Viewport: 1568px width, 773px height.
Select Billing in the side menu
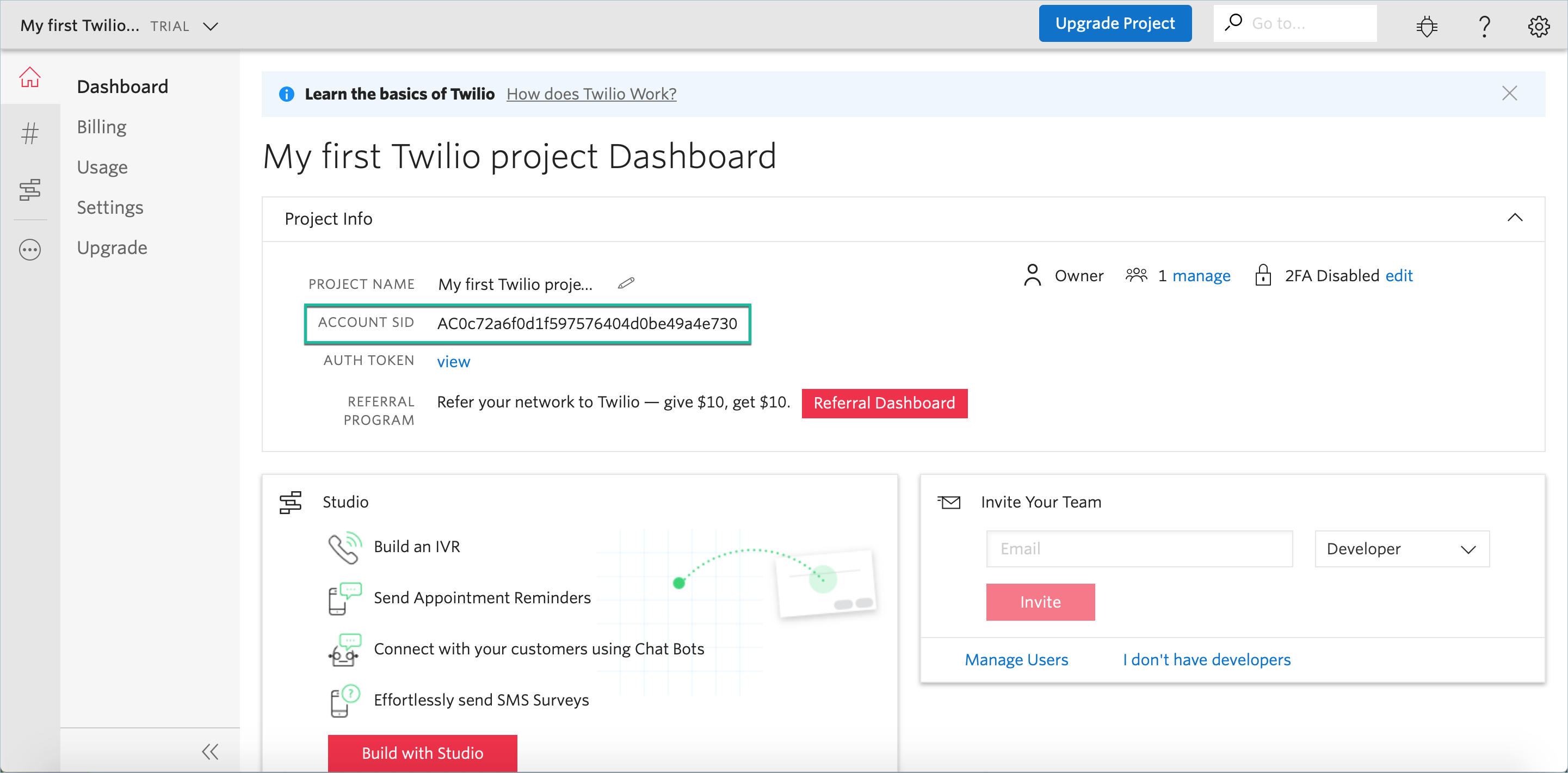(102, 127)
